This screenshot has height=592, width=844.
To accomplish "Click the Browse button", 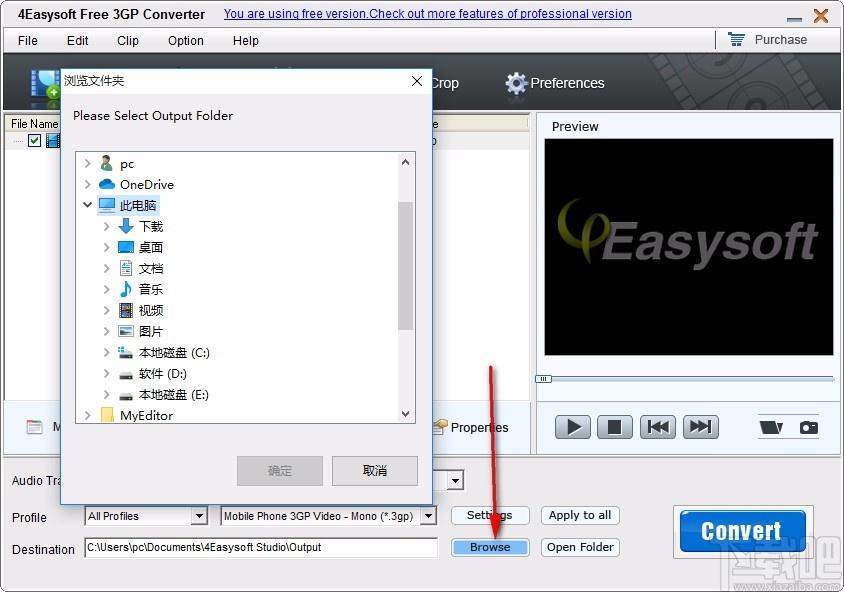I will [x=490, y=547].
